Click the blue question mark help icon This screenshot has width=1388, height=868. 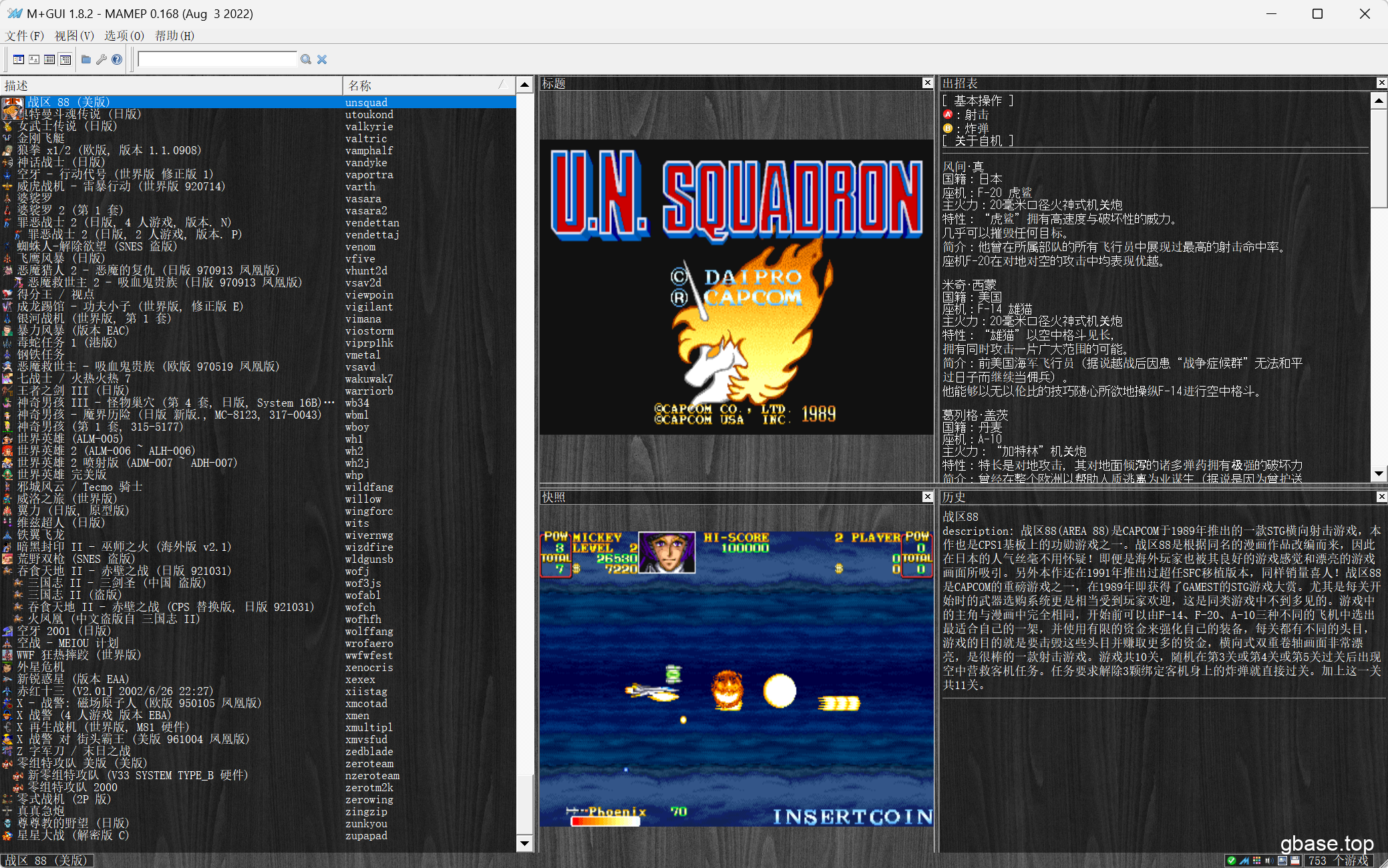click(x=117, y=59)
